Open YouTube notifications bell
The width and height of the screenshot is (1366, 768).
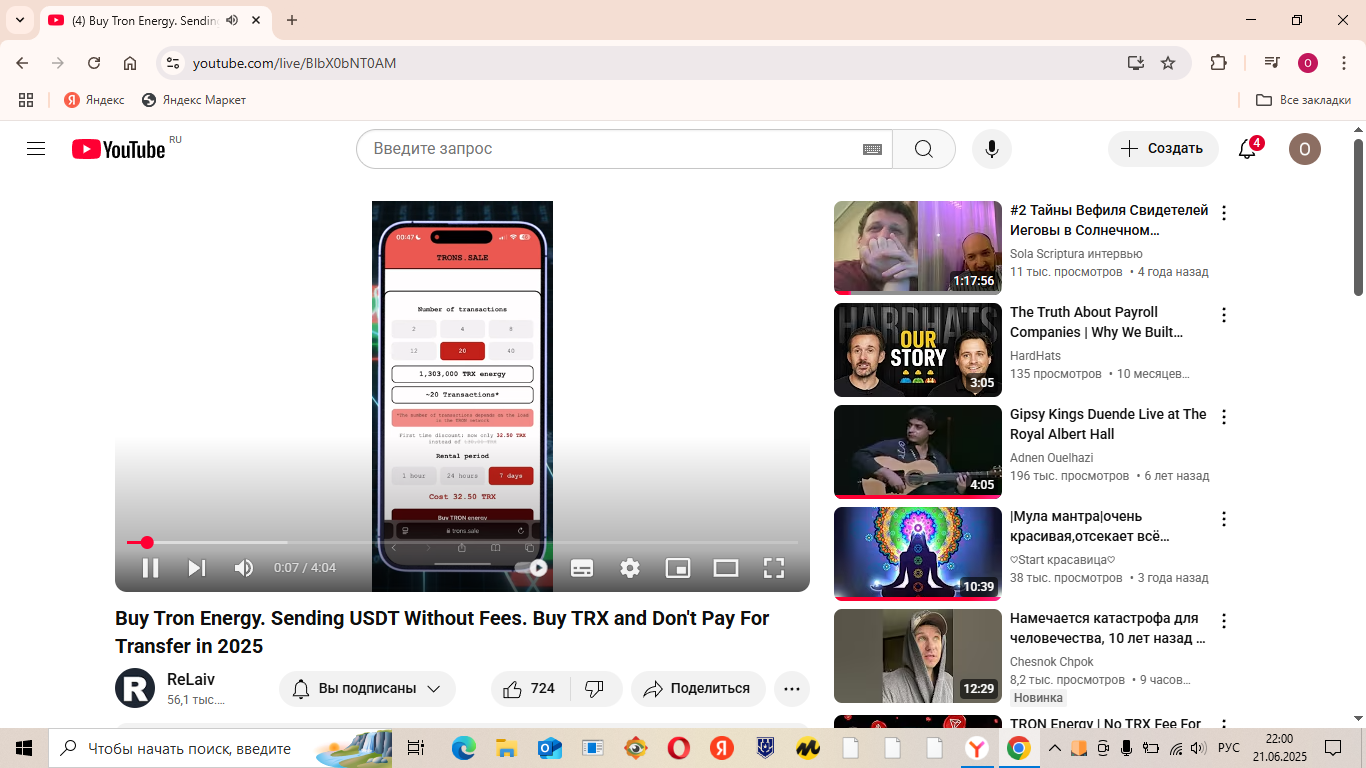tap(1247, 149)
